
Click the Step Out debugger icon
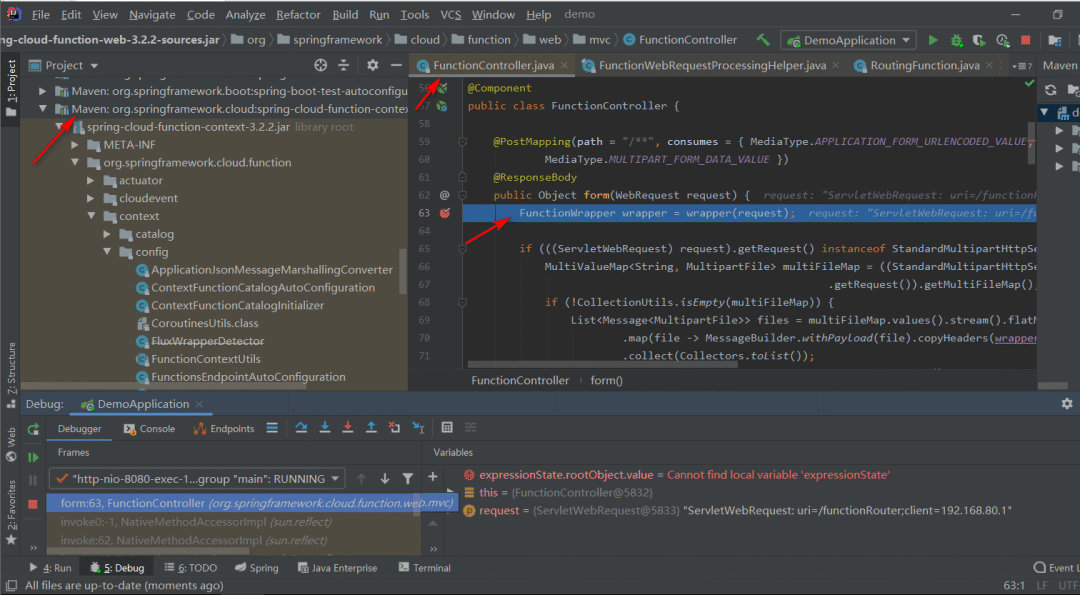click(371, 428)
